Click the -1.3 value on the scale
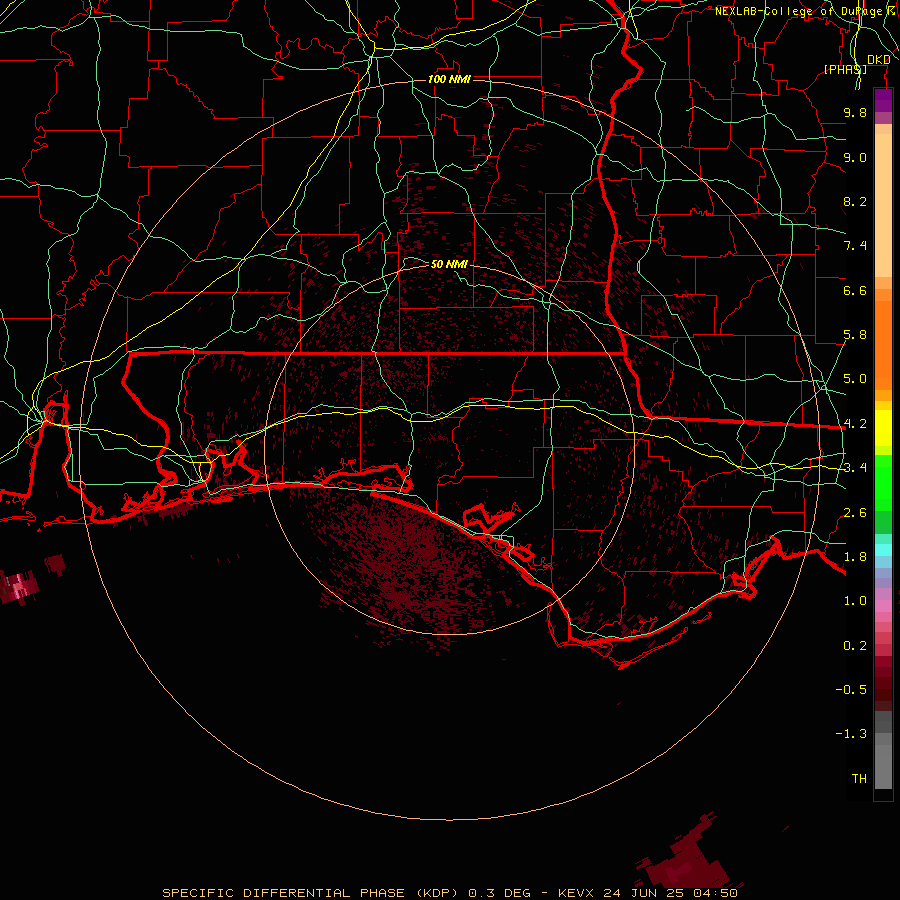Image resolution: width=900 pixels, height=900 pixels. (x=851, y=734)
